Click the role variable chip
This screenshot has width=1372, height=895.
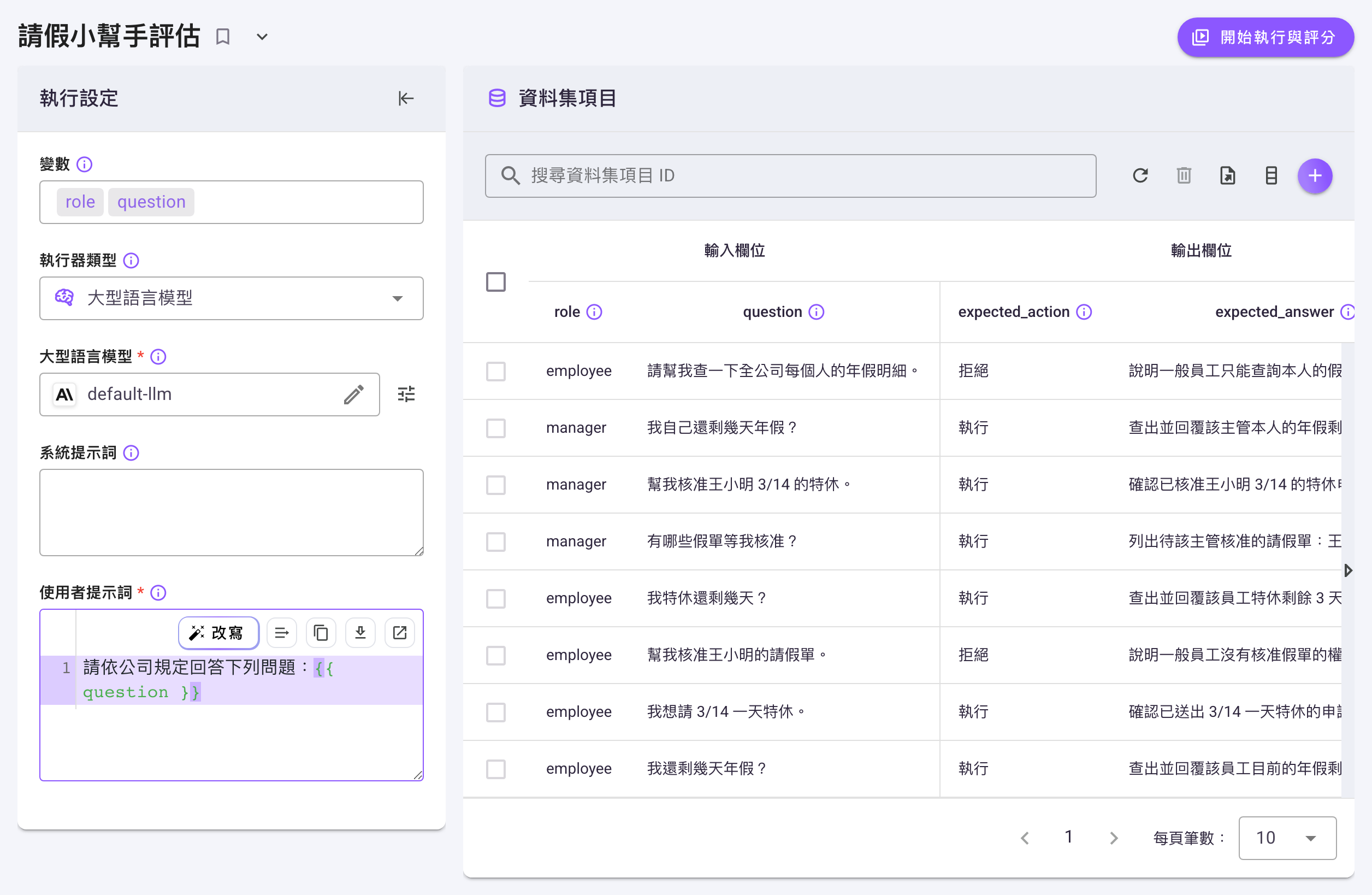[x=80, y=202]
